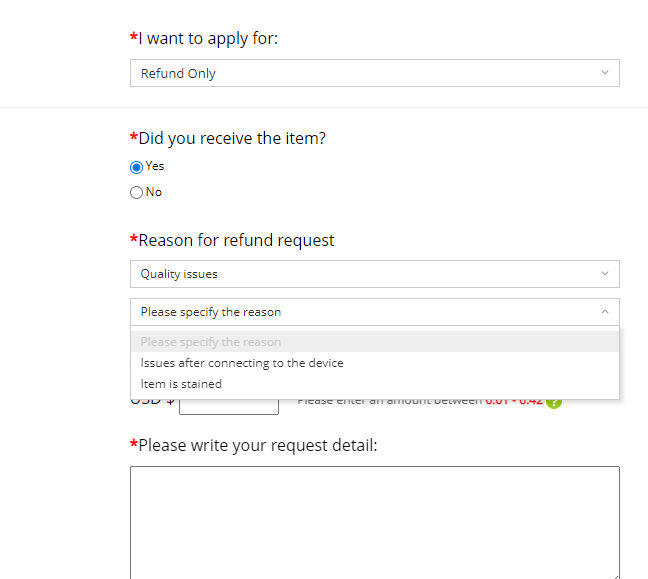Open the Refund Only dropdown

tap(374, 73)
